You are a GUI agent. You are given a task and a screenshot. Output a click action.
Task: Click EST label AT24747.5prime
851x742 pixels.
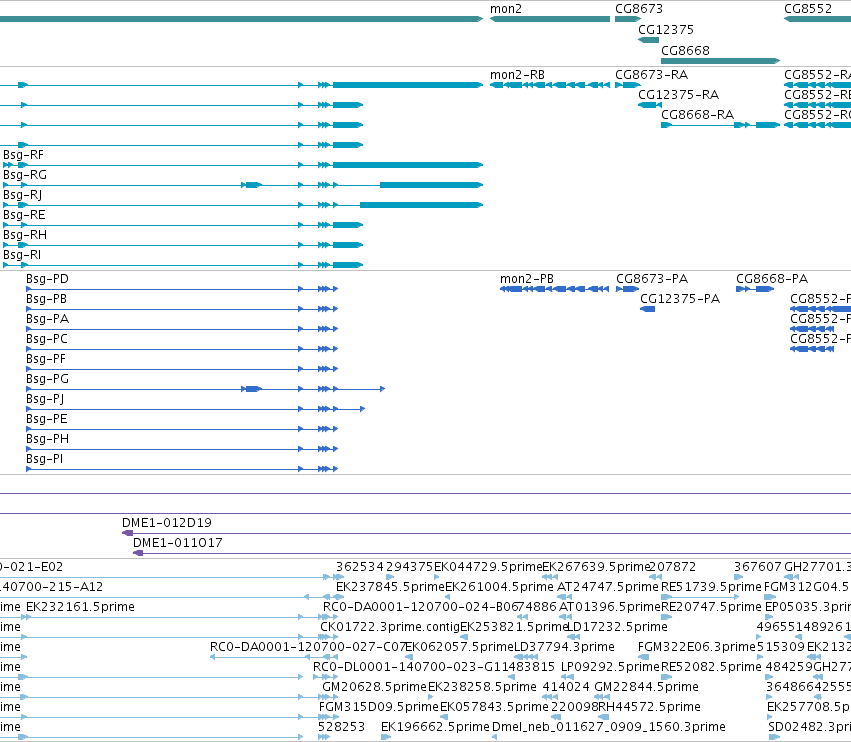click(608, 587)
